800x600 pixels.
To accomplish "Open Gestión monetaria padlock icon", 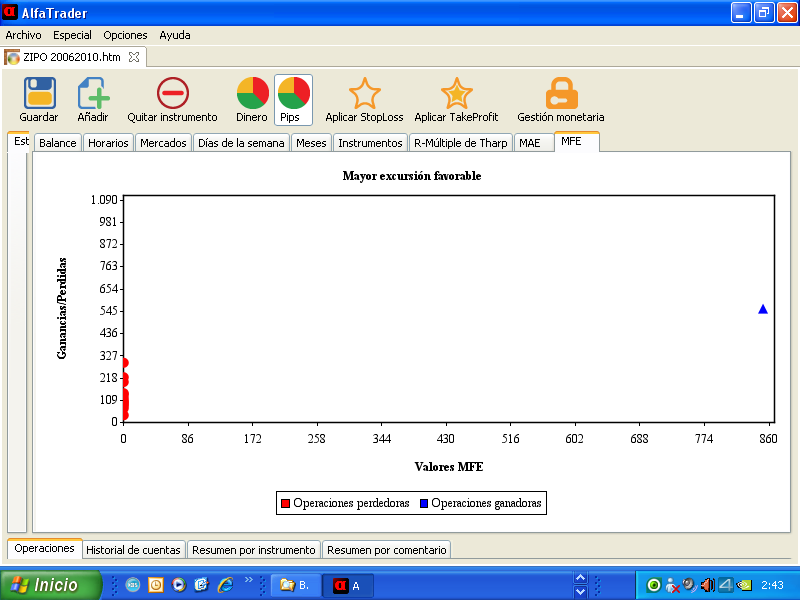I will (561, 93).
